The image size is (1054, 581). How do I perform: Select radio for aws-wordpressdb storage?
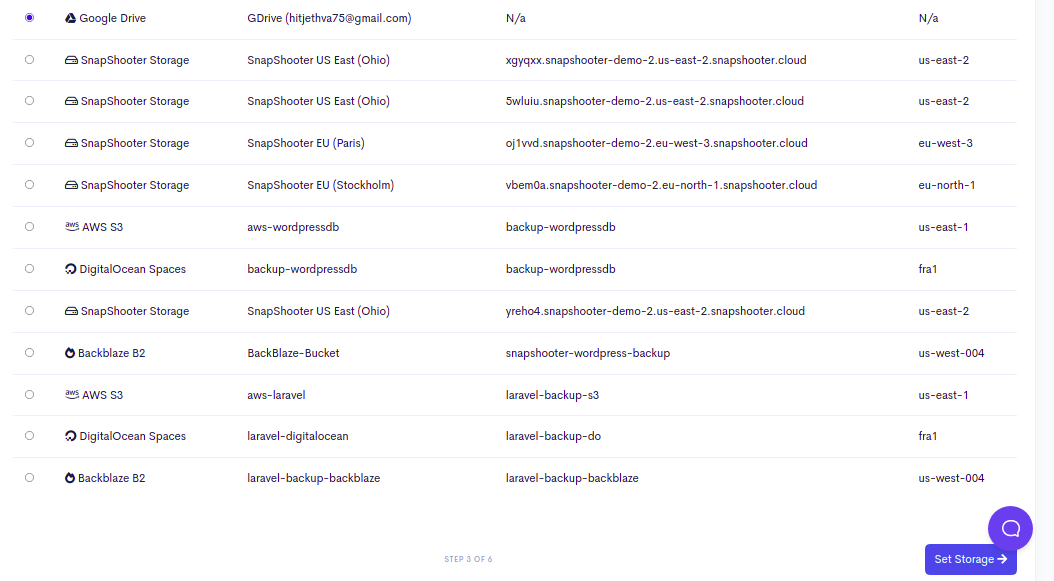click(30, 227)
